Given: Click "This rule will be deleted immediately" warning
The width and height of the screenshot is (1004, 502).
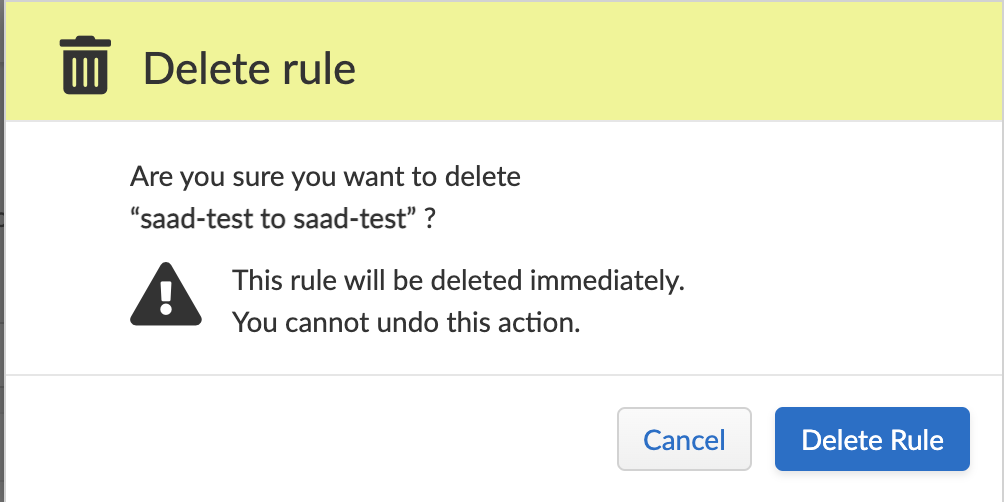Looking at the screenshot, I should click(458, 280).
